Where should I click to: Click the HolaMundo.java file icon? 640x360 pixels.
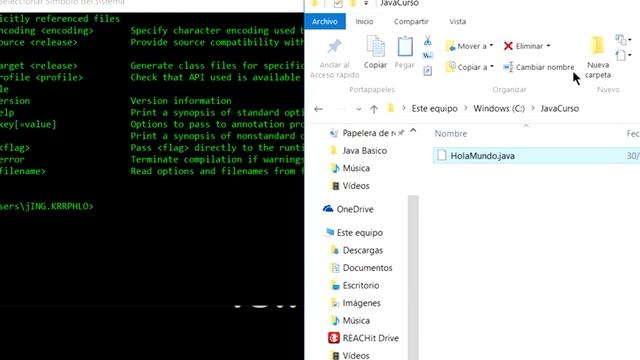point(442,156)
